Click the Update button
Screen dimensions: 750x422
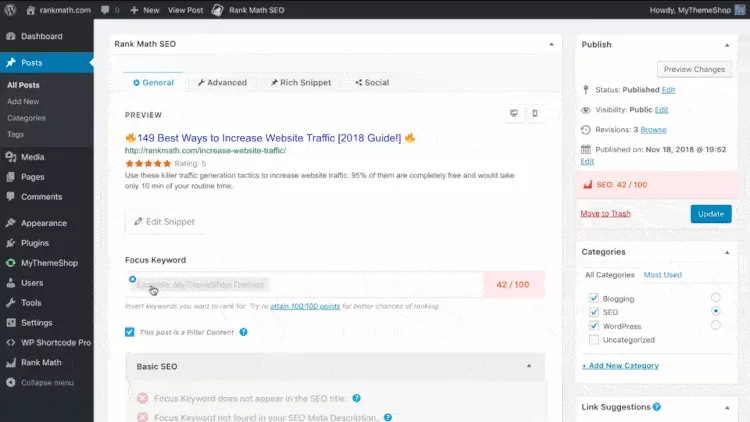711,214
